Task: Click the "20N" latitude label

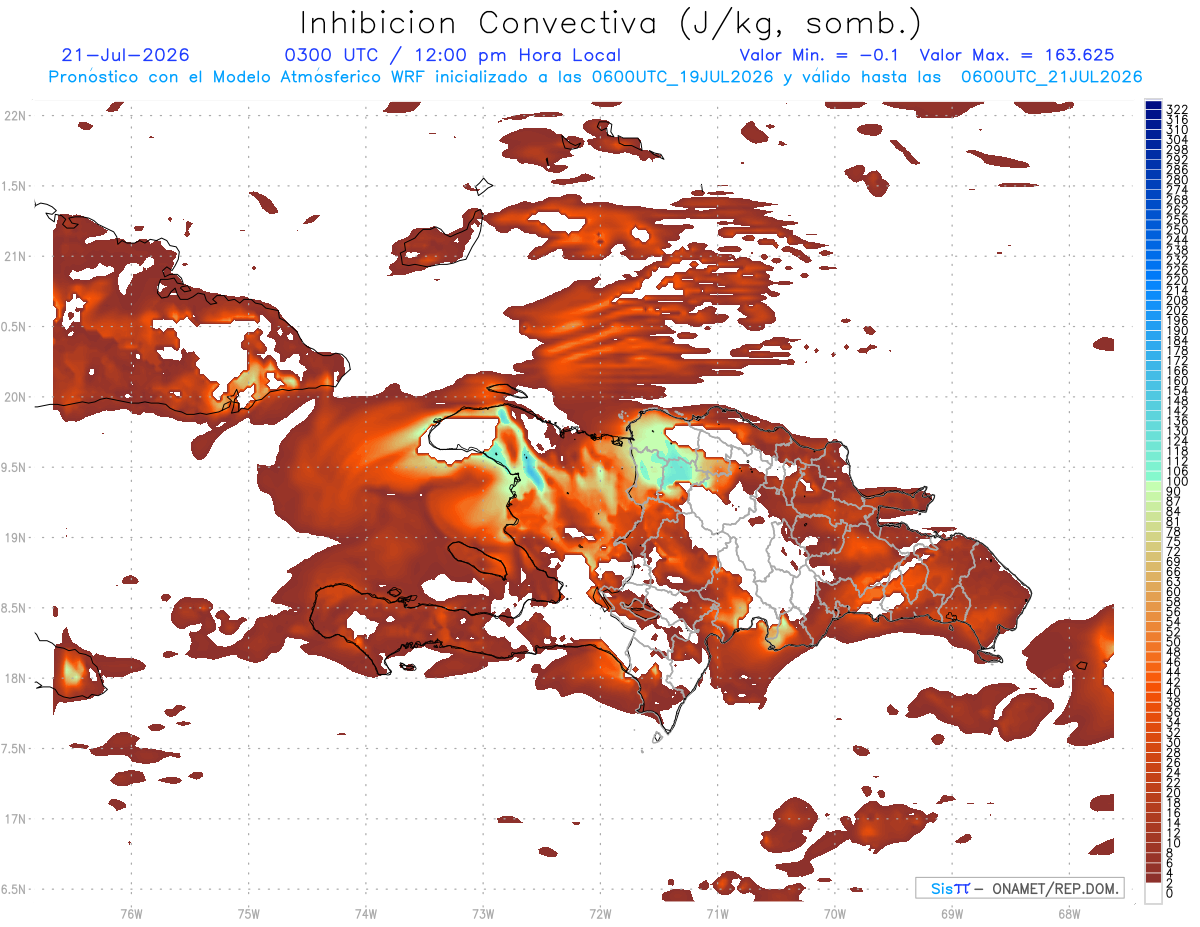Action: click(x=15, y=398)
